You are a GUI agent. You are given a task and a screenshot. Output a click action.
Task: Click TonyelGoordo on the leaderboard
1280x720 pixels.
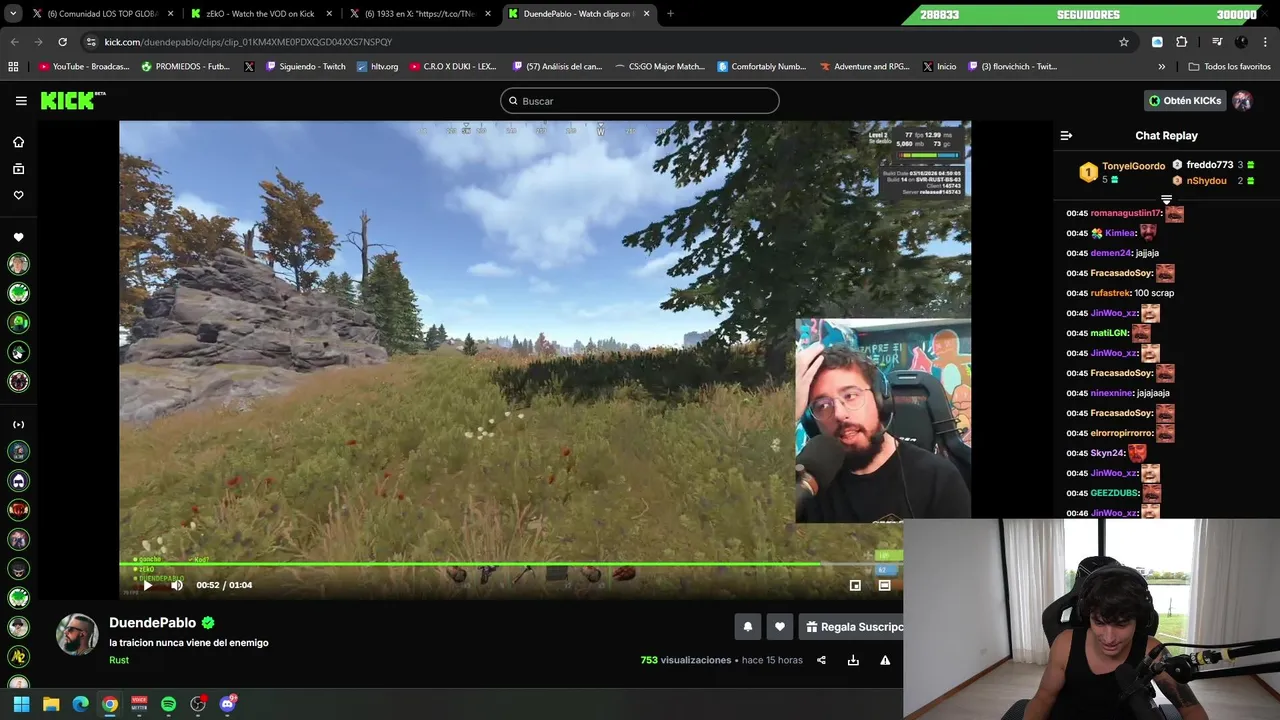click(1133, 166)
